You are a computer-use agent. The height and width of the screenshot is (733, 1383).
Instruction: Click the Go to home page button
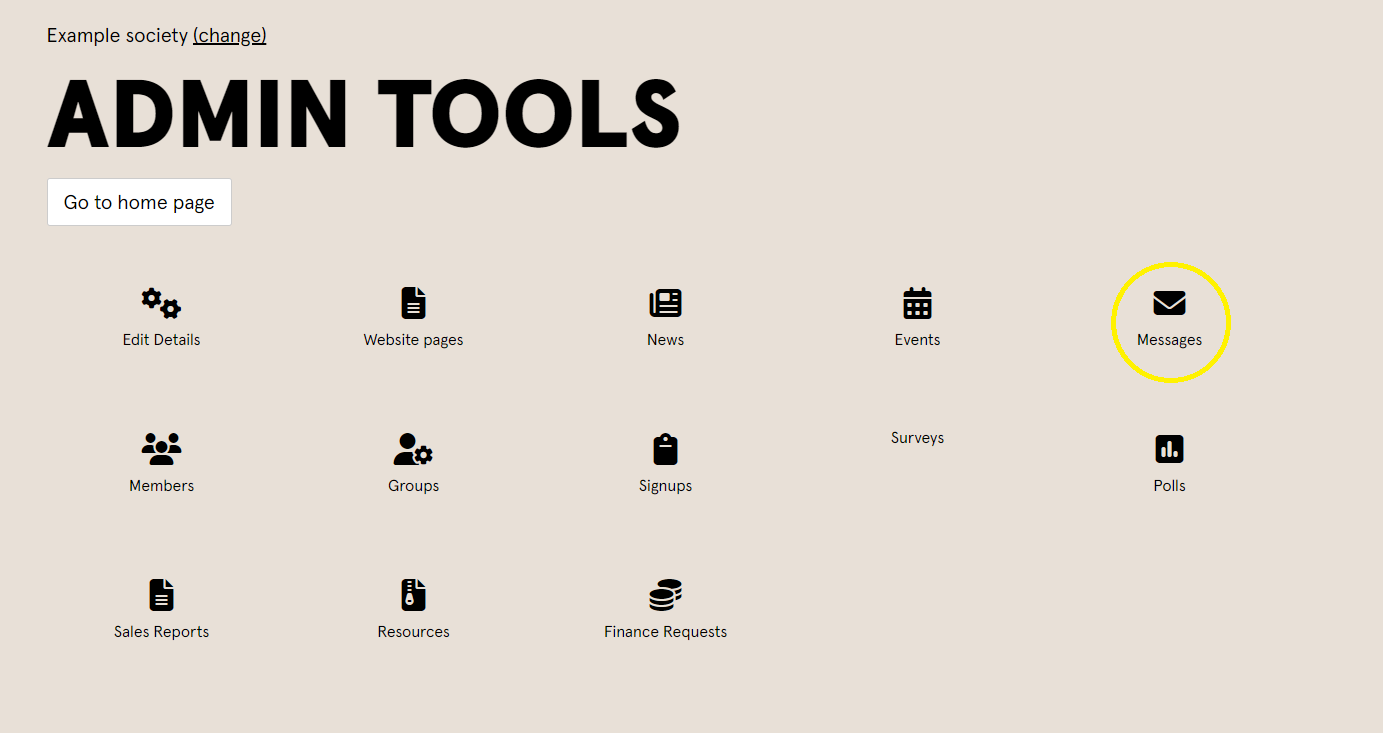point(139,202)
